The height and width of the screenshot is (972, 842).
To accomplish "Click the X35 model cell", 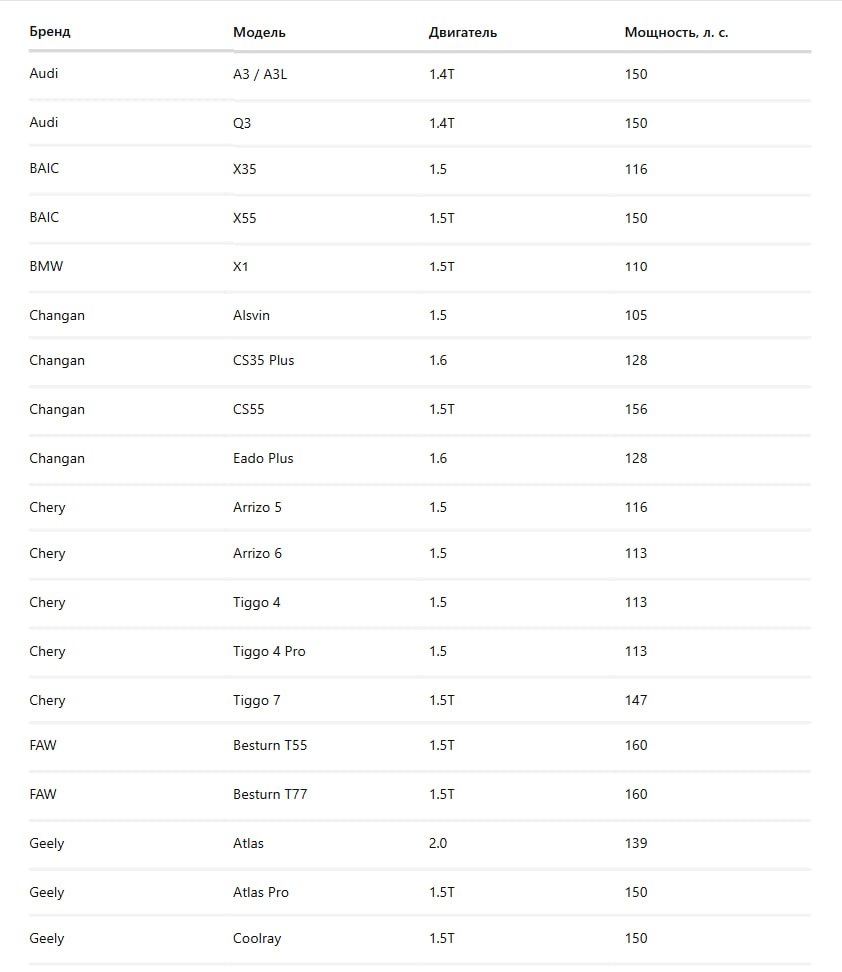I will click(245, 169).
